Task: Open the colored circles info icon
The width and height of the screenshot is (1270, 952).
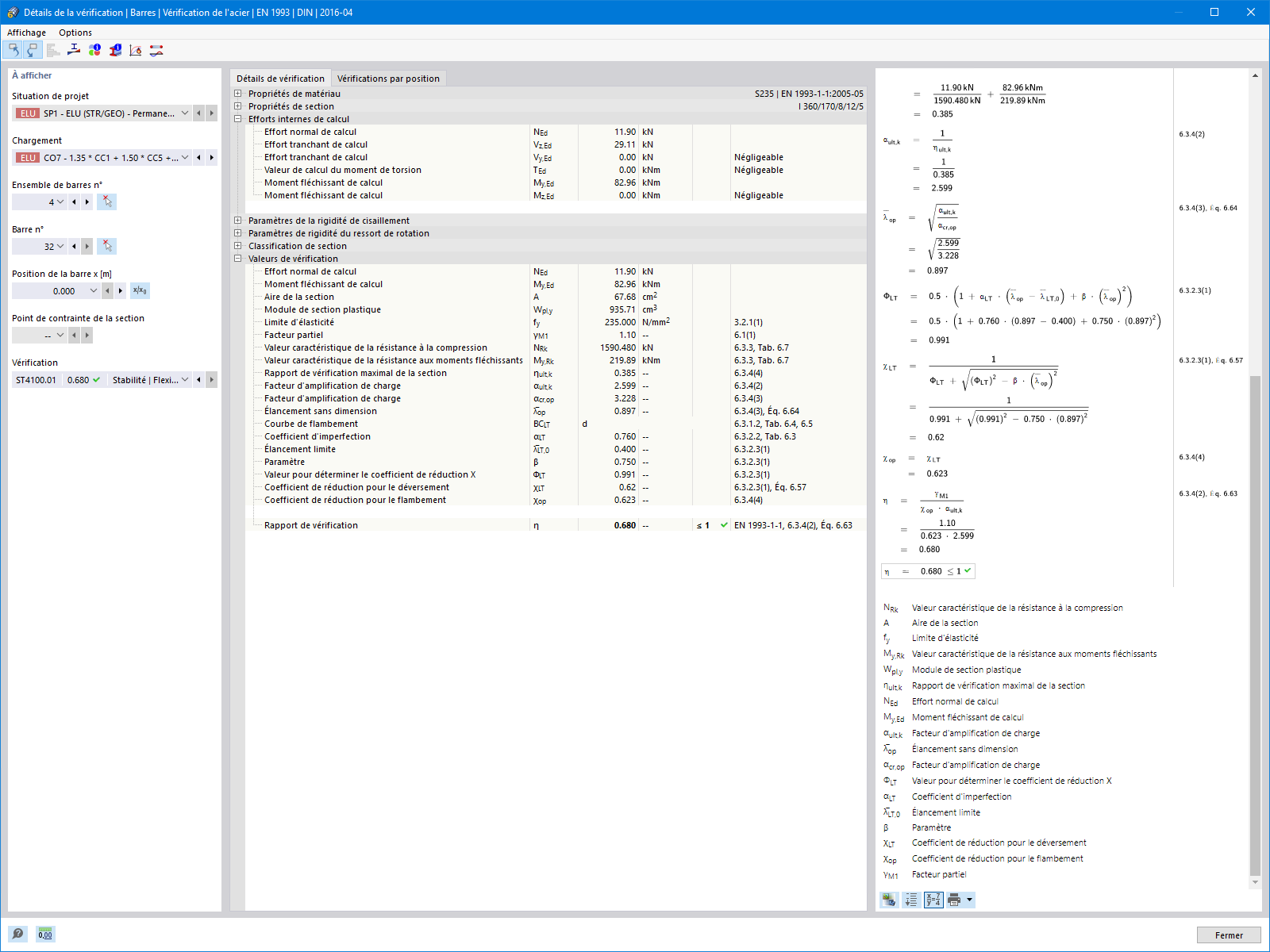Action: pos(94,50)
